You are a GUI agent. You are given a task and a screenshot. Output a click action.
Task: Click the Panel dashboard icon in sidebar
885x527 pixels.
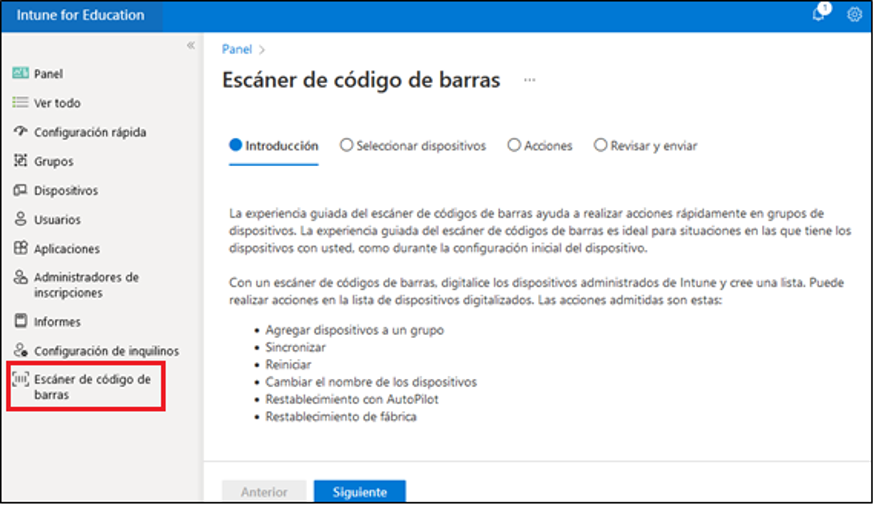click(20, 74)
